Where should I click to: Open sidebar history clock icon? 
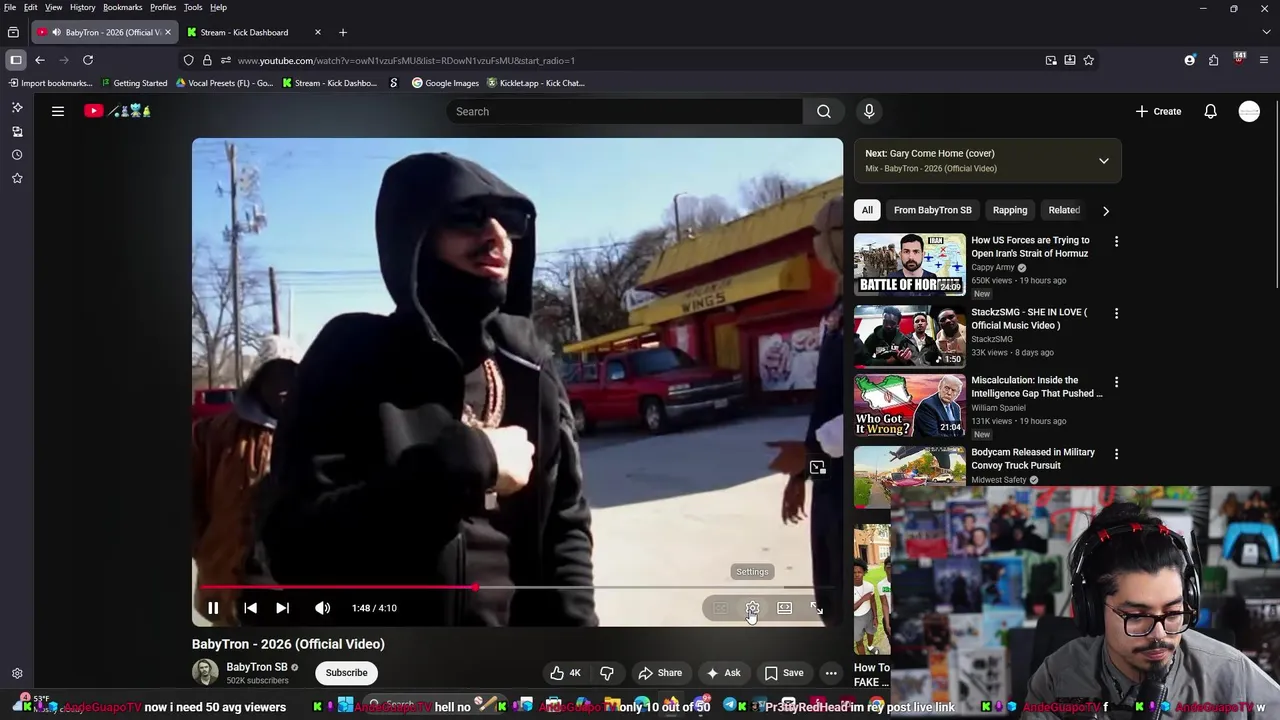pyautogui.click(x=17, y=155)
